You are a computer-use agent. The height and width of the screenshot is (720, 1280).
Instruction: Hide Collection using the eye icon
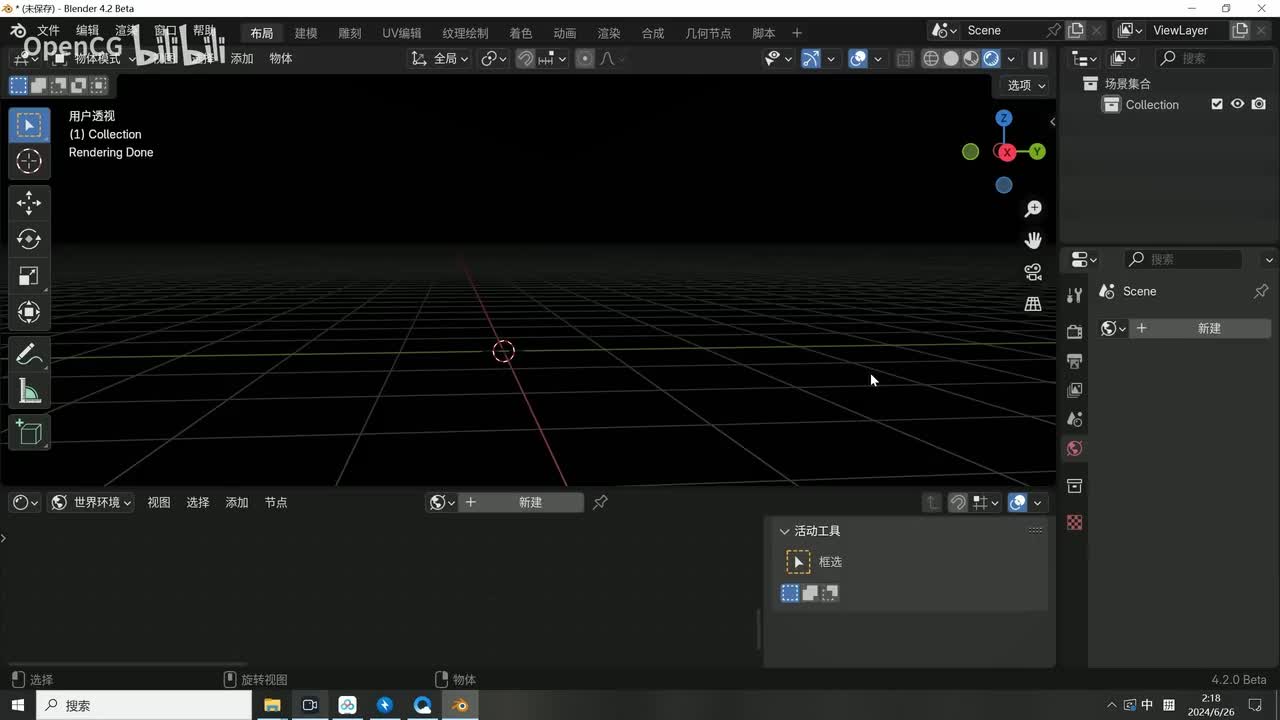click(x=1238, y=104)
